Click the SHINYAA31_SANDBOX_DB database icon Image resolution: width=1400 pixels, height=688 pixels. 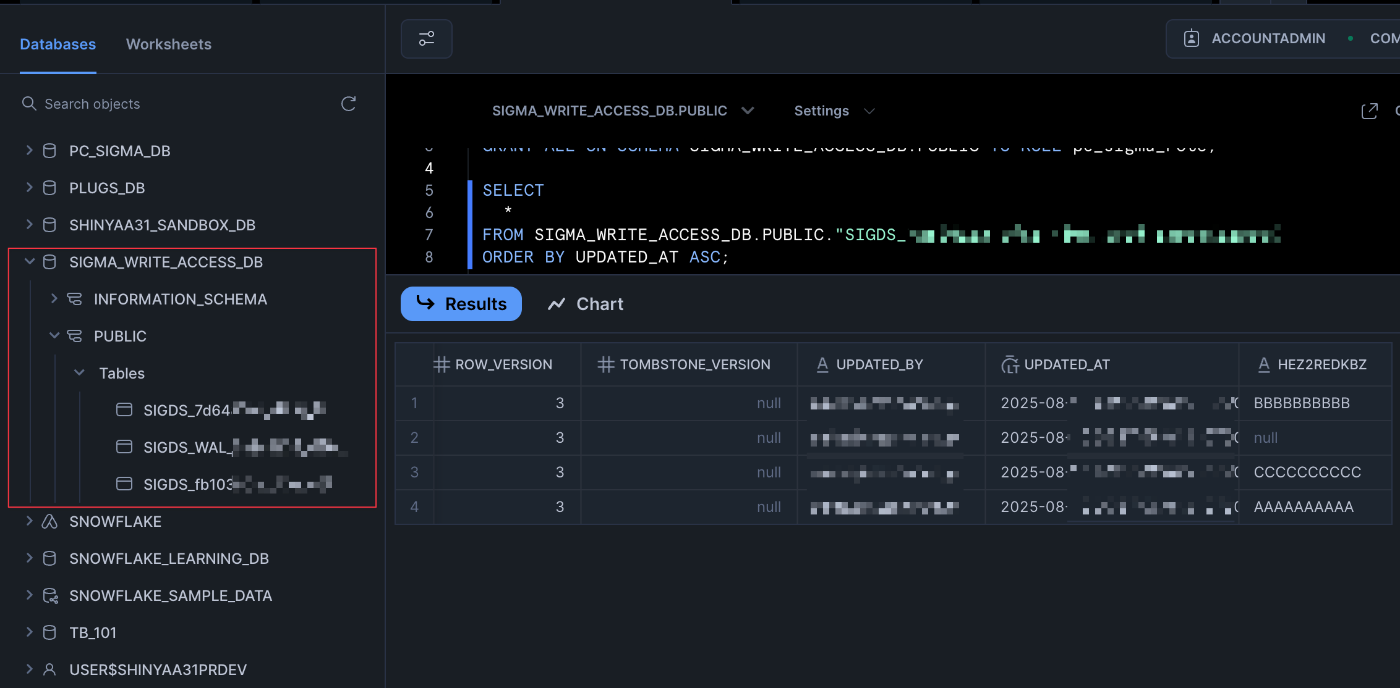coord(49,225)
